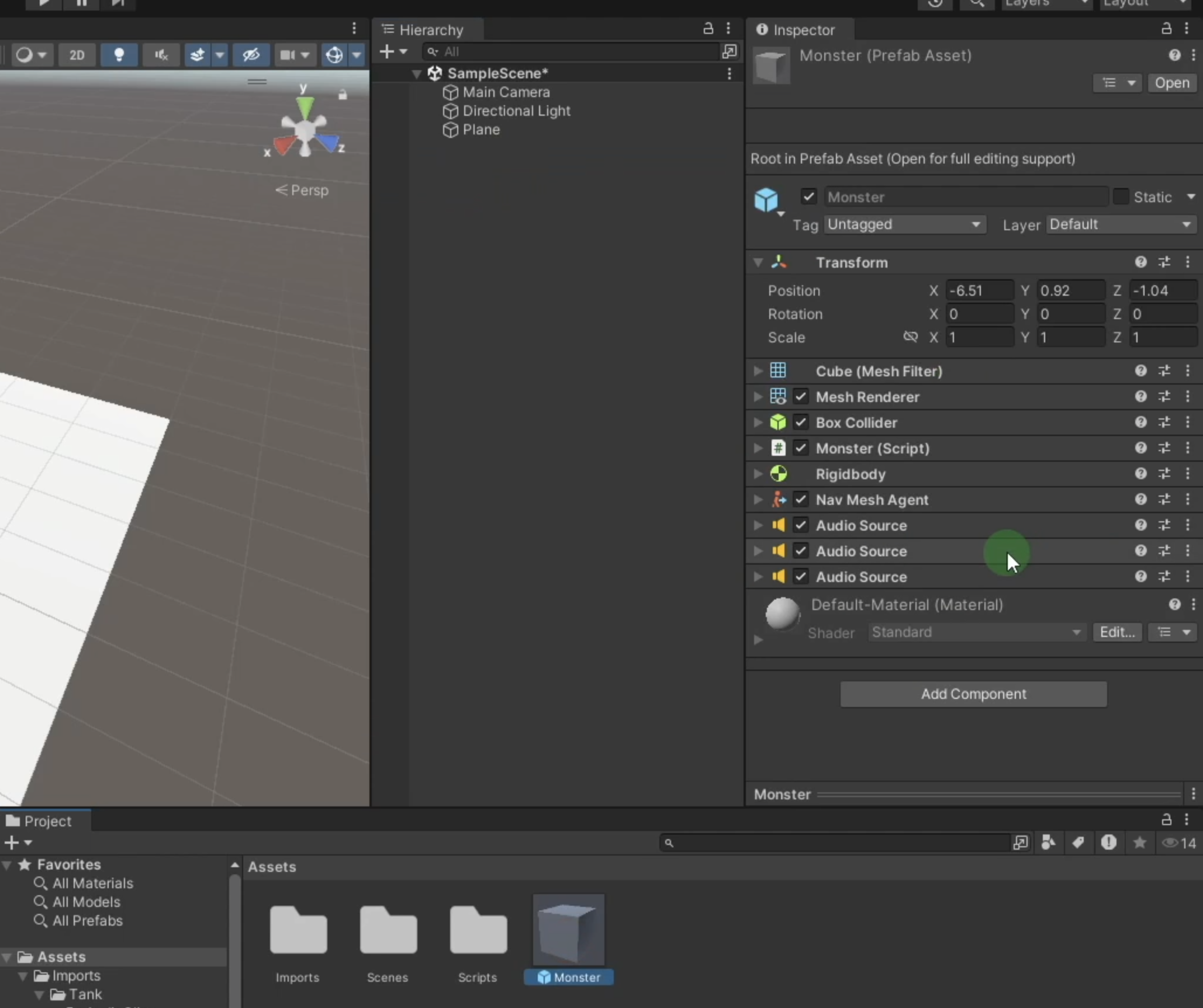The height and width of the screenshot is (1008, 1203).
Task: Click the Add Component button
Action: pyautogui.click(x=973, y=694)
